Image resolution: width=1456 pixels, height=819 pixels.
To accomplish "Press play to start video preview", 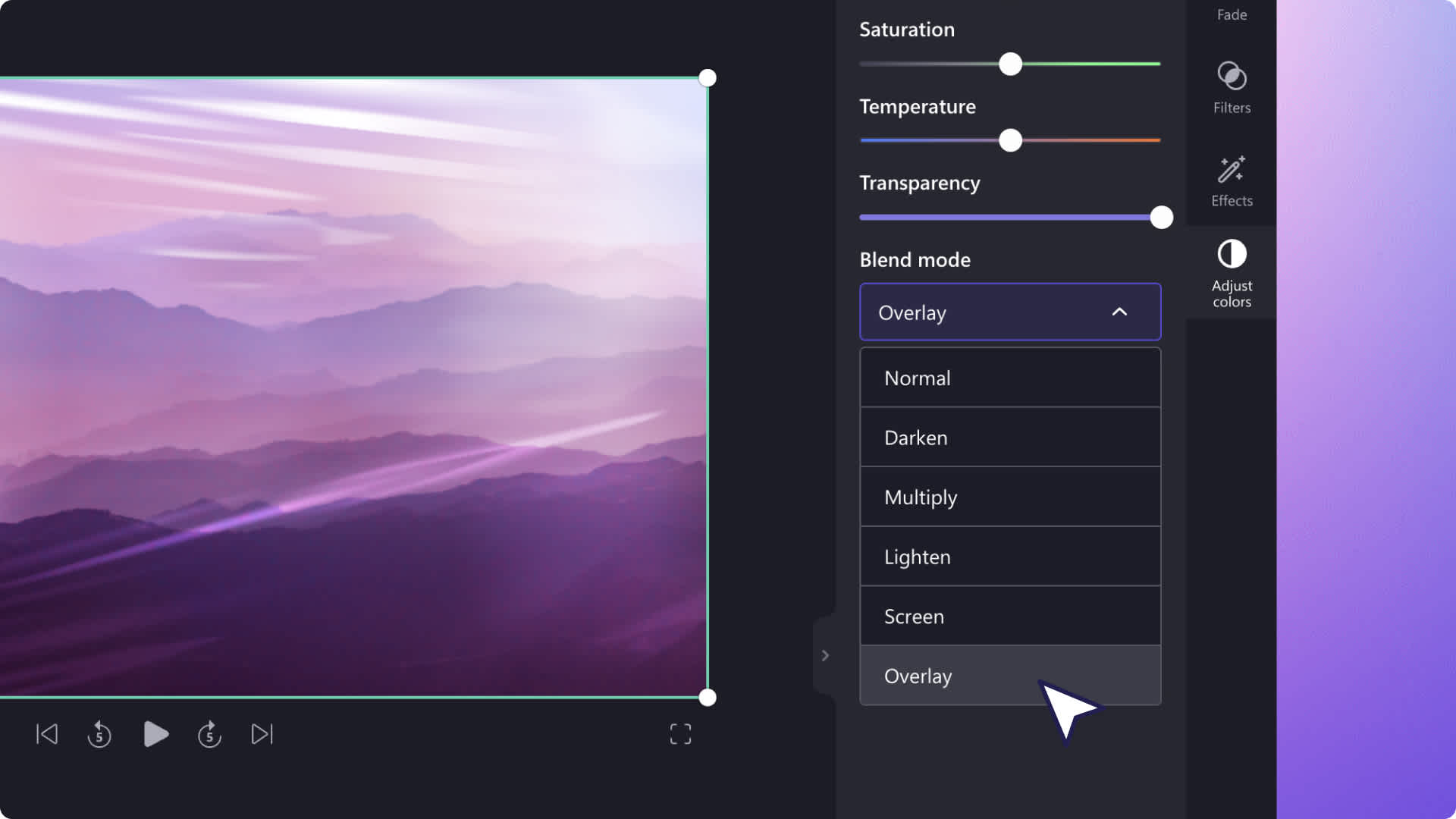I will pyautogui.click(x=155, y=734).
